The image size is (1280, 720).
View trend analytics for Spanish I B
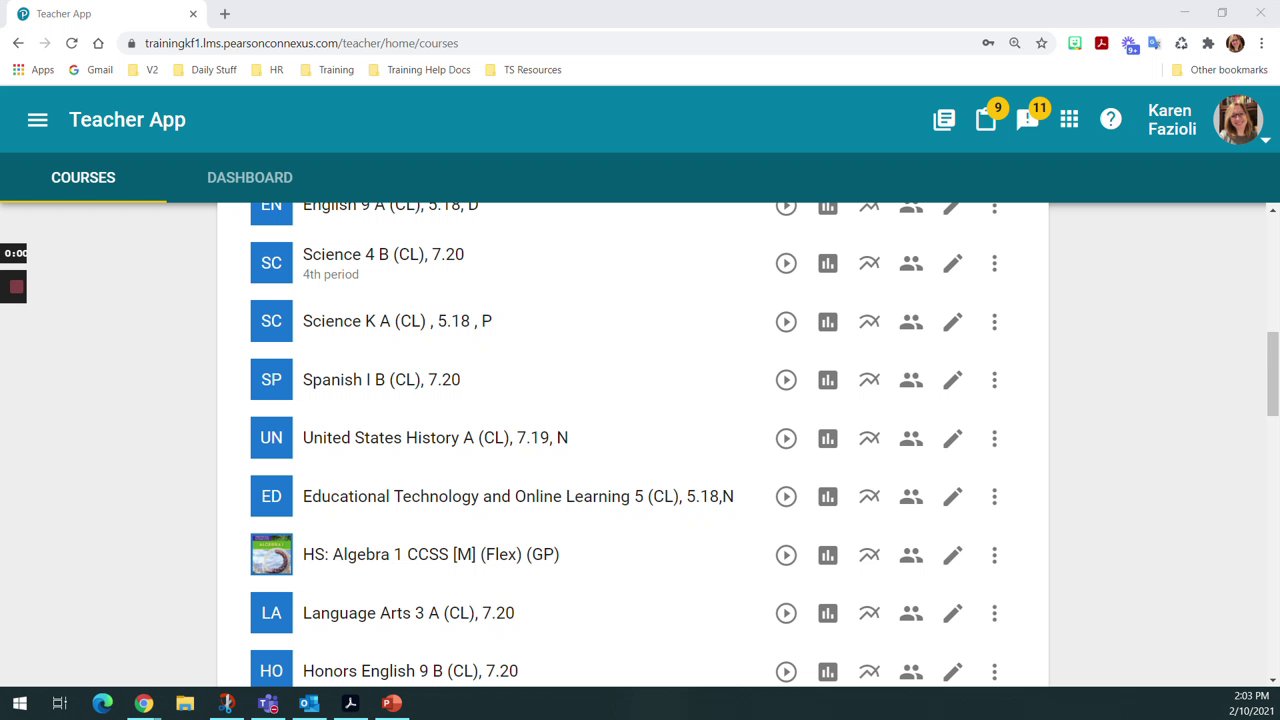(x=869, y=380)
